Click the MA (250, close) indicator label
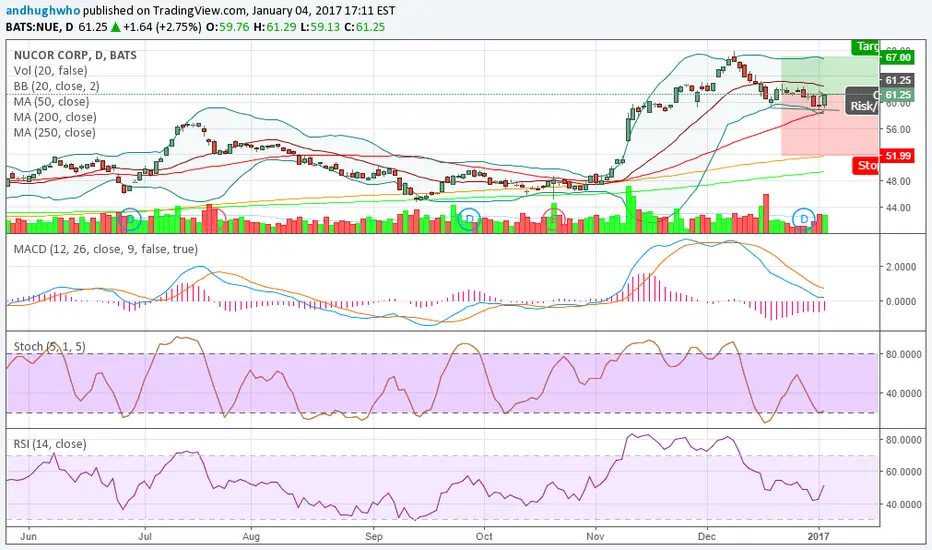The image size is (932, 550). (x=55, y=133)
